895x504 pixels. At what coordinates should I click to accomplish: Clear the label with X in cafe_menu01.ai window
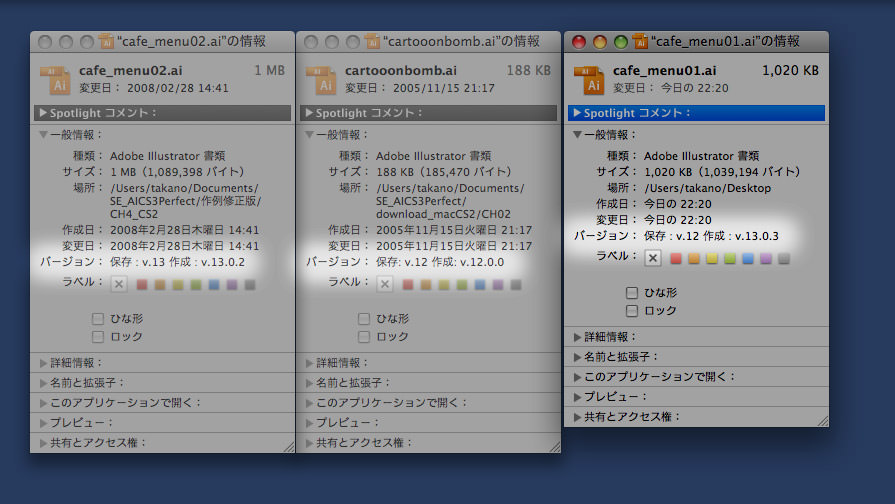(x=652, y=258)
